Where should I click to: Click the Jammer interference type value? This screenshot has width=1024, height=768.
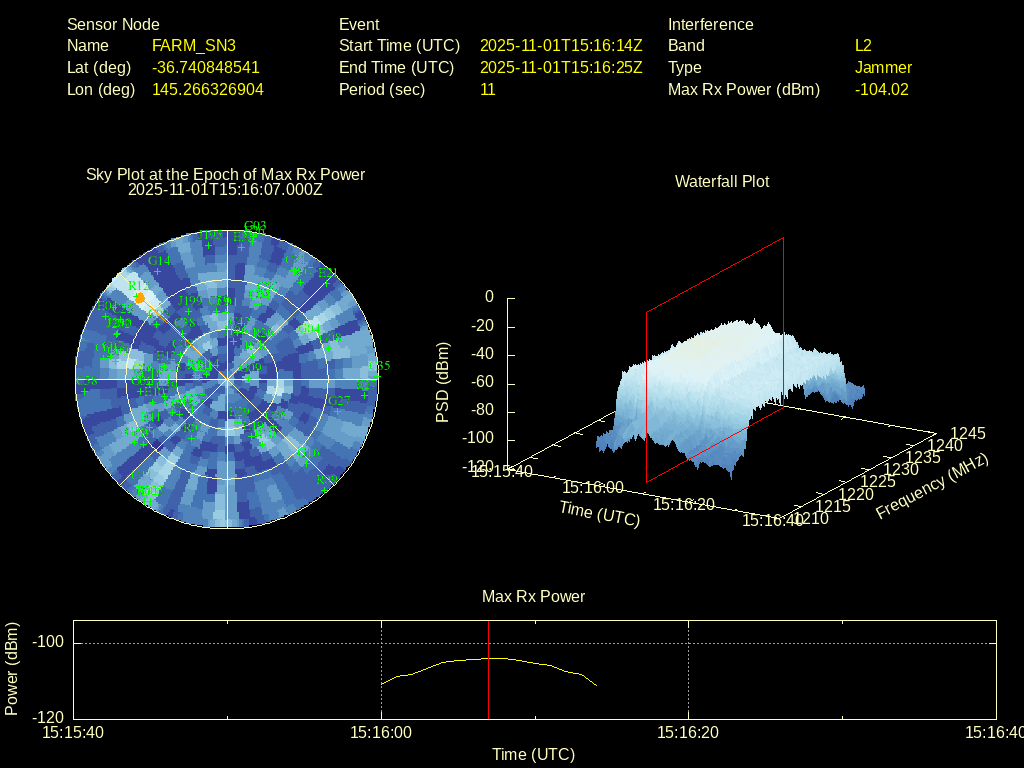click(x=883, y=67)
